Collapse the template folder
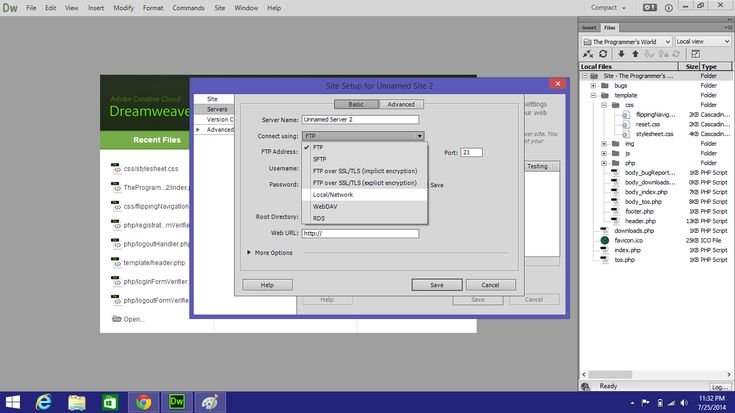The width and height of the screenshot is (735, 413). click(593, 95)
